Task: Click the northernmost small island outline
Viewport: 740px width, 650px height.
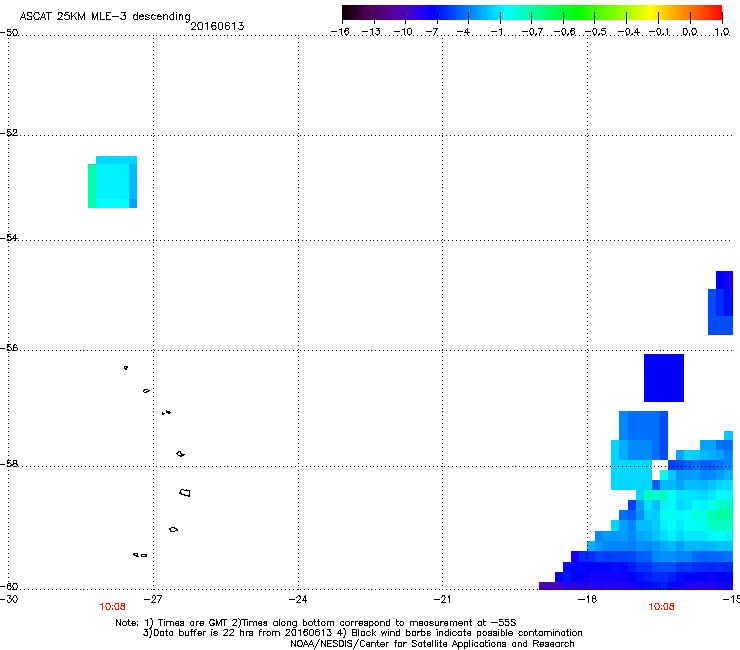Action: [x=126, y=367]
